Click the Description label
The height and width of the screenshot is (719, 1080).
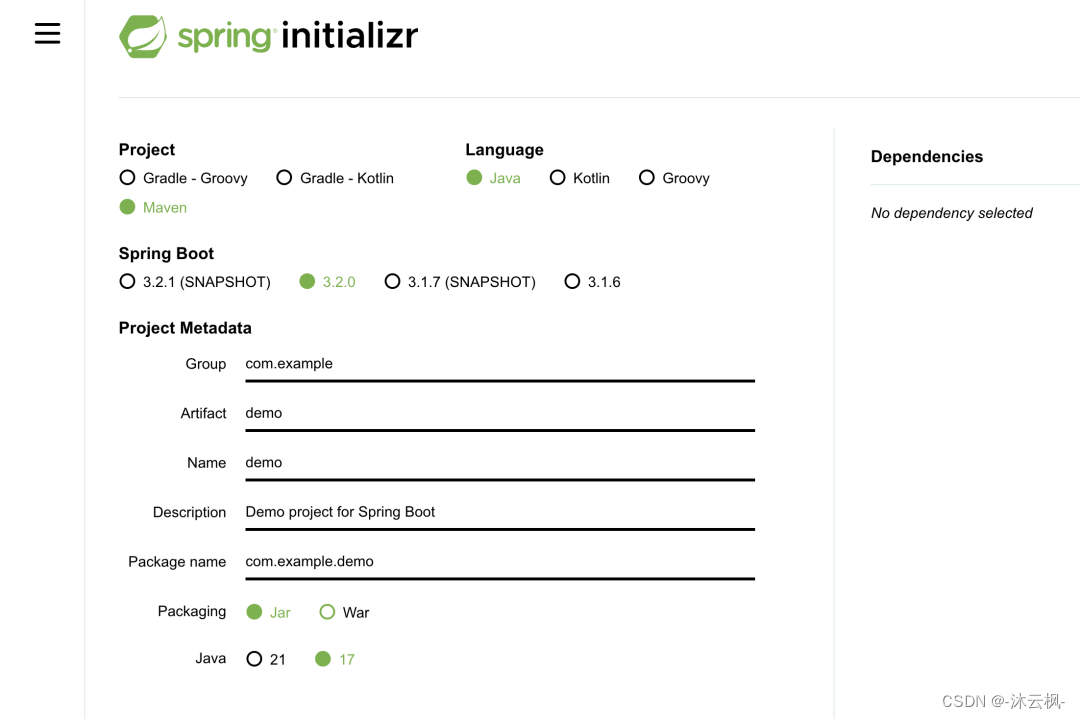pos(189,512)
